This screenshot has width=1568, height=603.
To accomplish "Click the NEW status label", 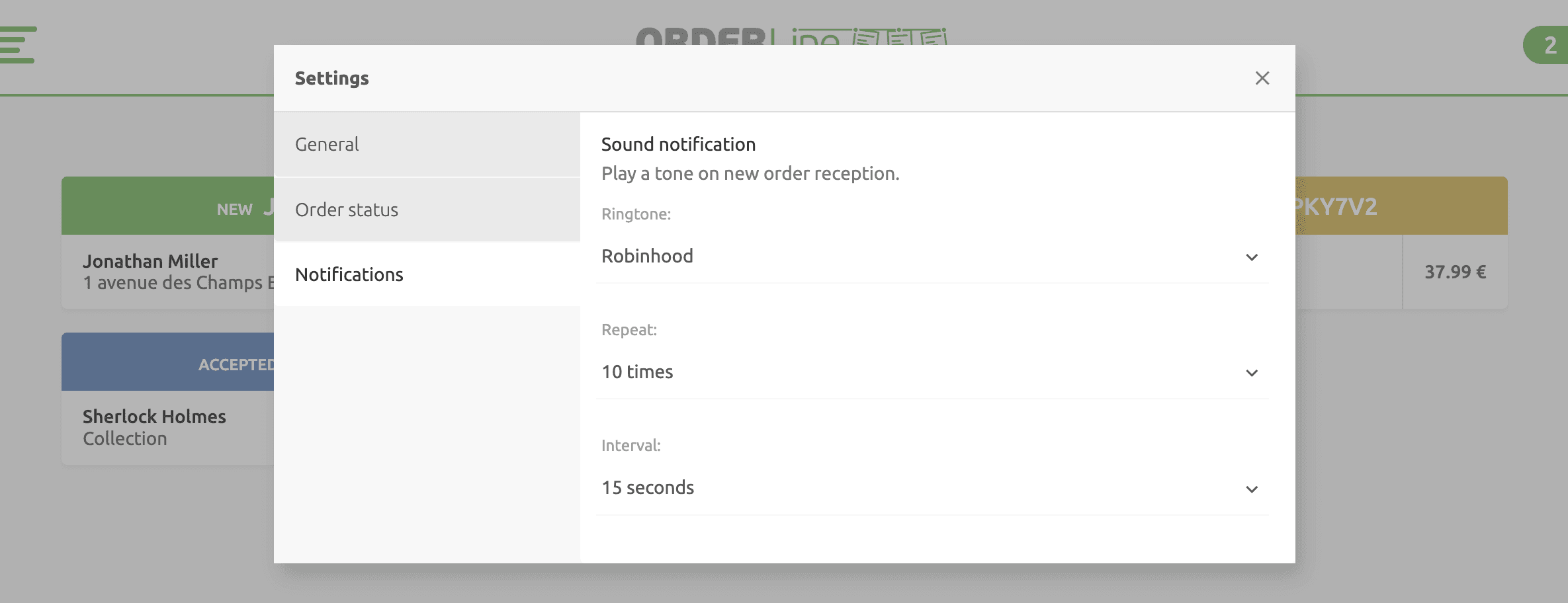I will point(235,209).
